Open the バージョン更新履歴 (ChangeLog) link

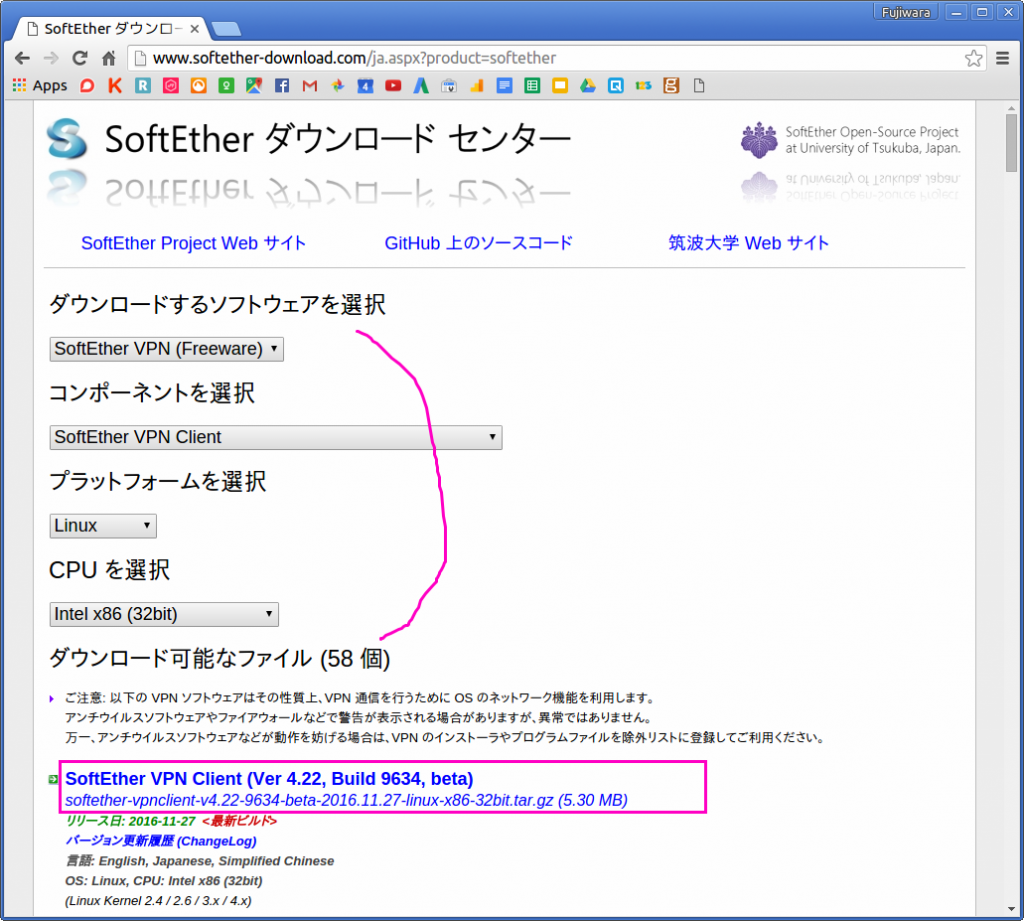coord(161,841)
